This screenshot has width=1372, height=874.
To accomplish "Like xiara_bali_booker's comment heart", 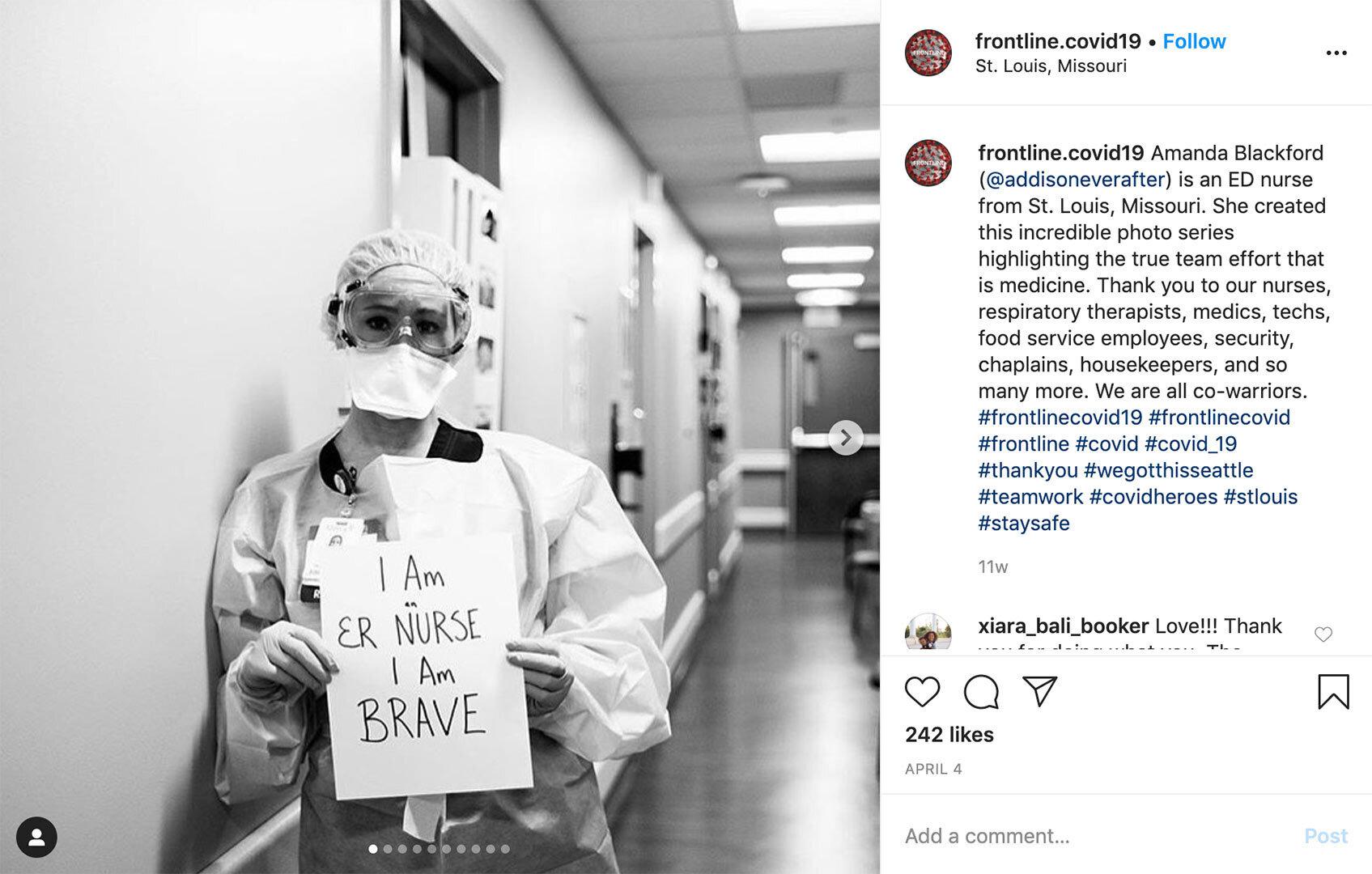I will tap(1323, 634).
